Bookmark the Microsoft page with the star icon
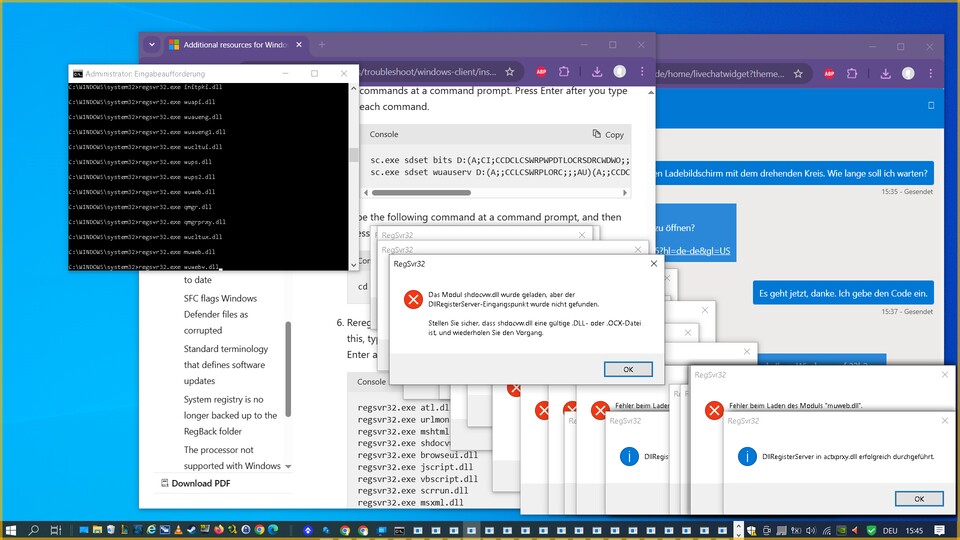Viewport: 960px width, 540px height. coord(509,72)
